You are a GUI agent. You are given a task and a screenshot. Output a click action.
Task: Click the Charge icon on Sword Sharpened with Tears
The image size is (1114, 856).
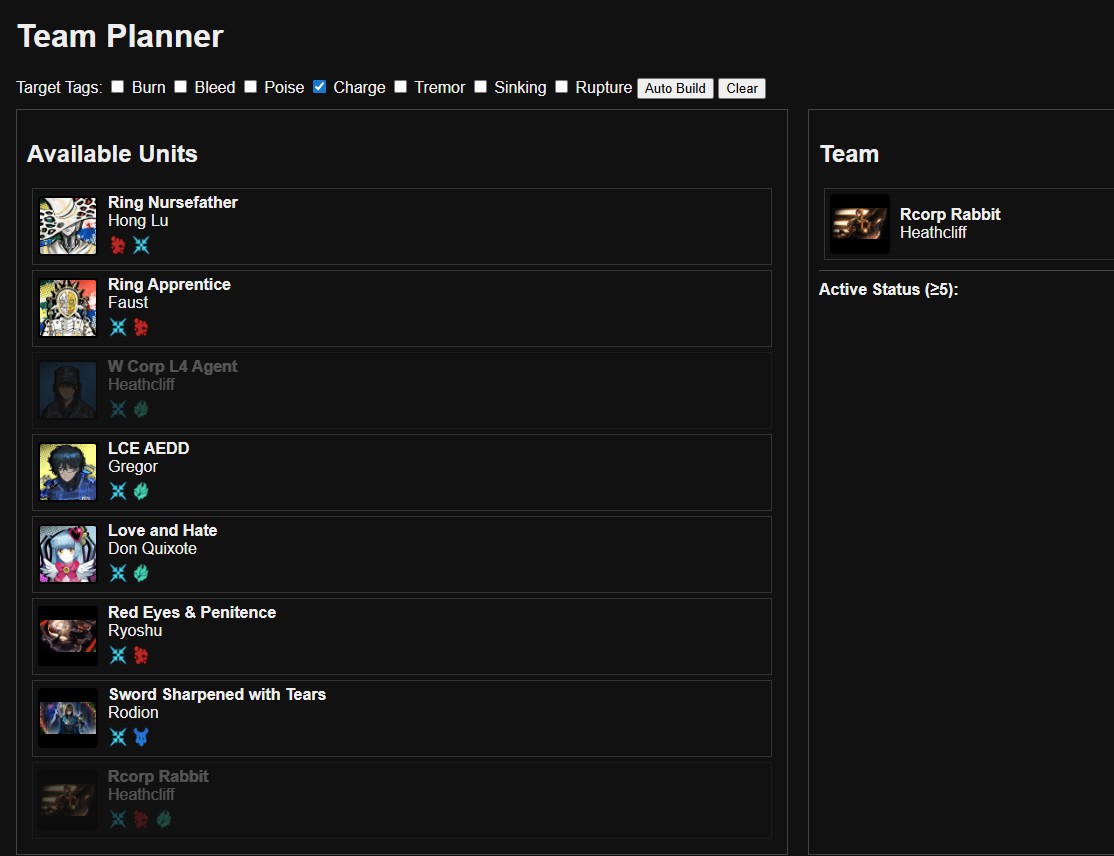[118, 737]
